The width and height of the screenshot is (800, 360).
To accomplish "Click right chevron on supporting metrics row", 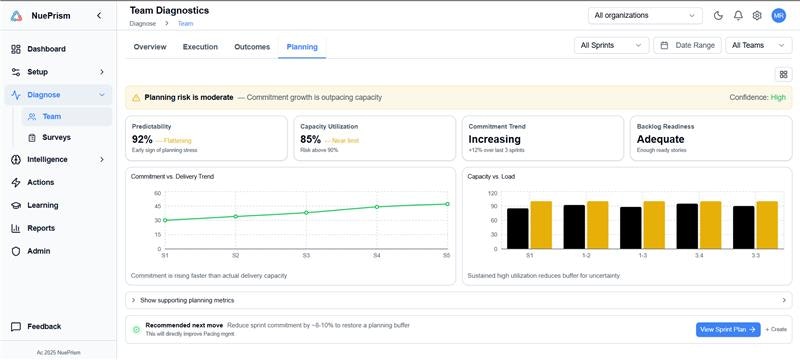I will pyautogui.click(x=784, y=300).
